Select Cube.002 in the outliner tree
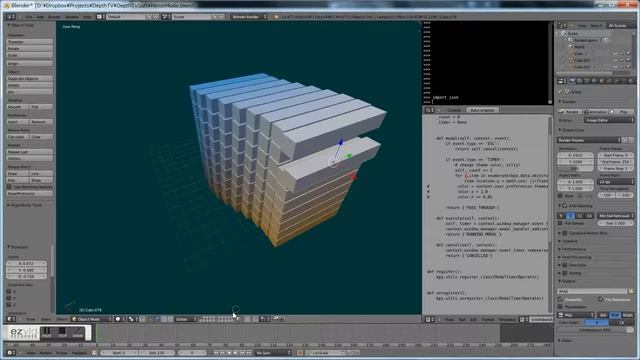 [582, 67]
